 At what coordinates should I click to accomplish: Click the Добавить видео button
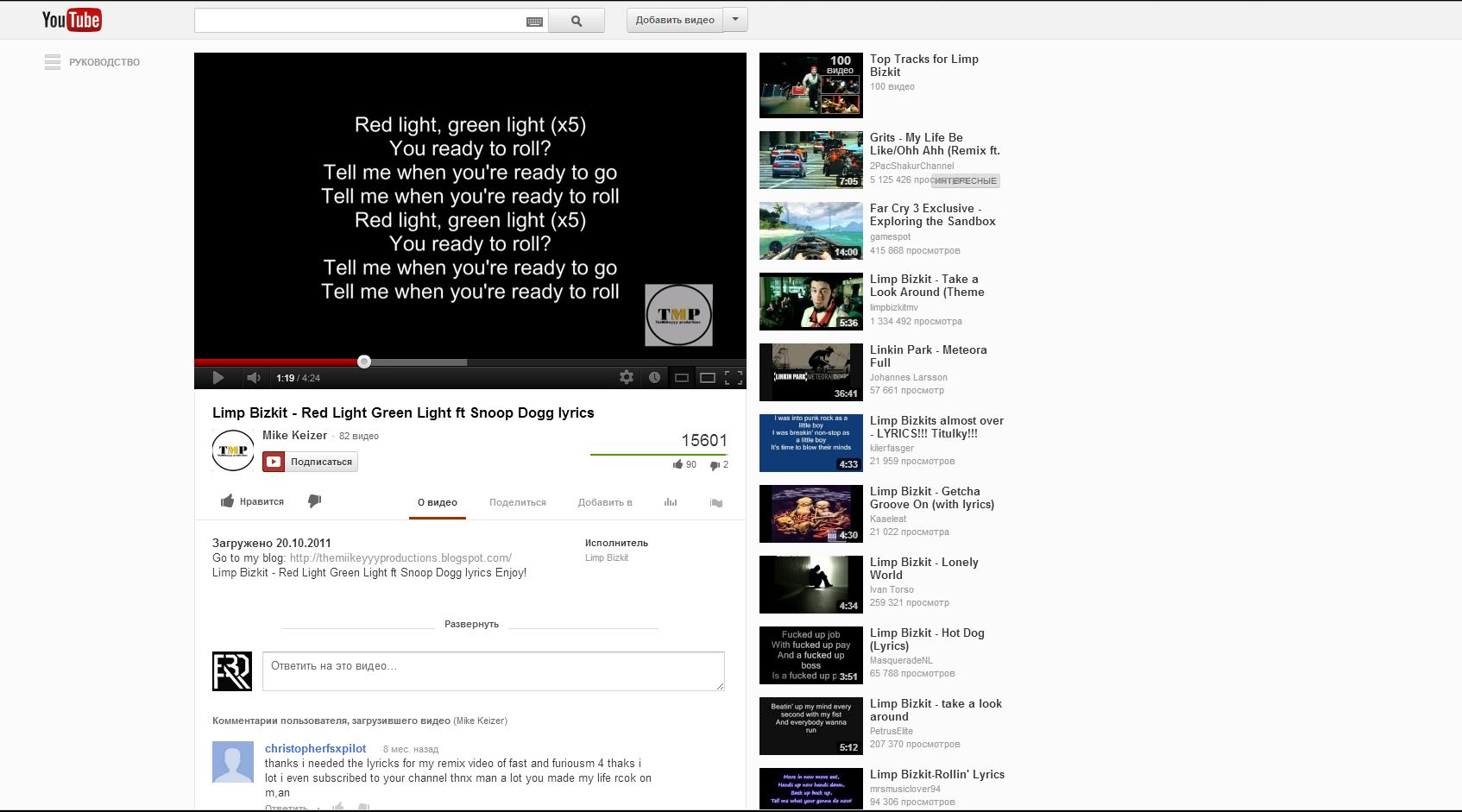(x=675, y=20)
